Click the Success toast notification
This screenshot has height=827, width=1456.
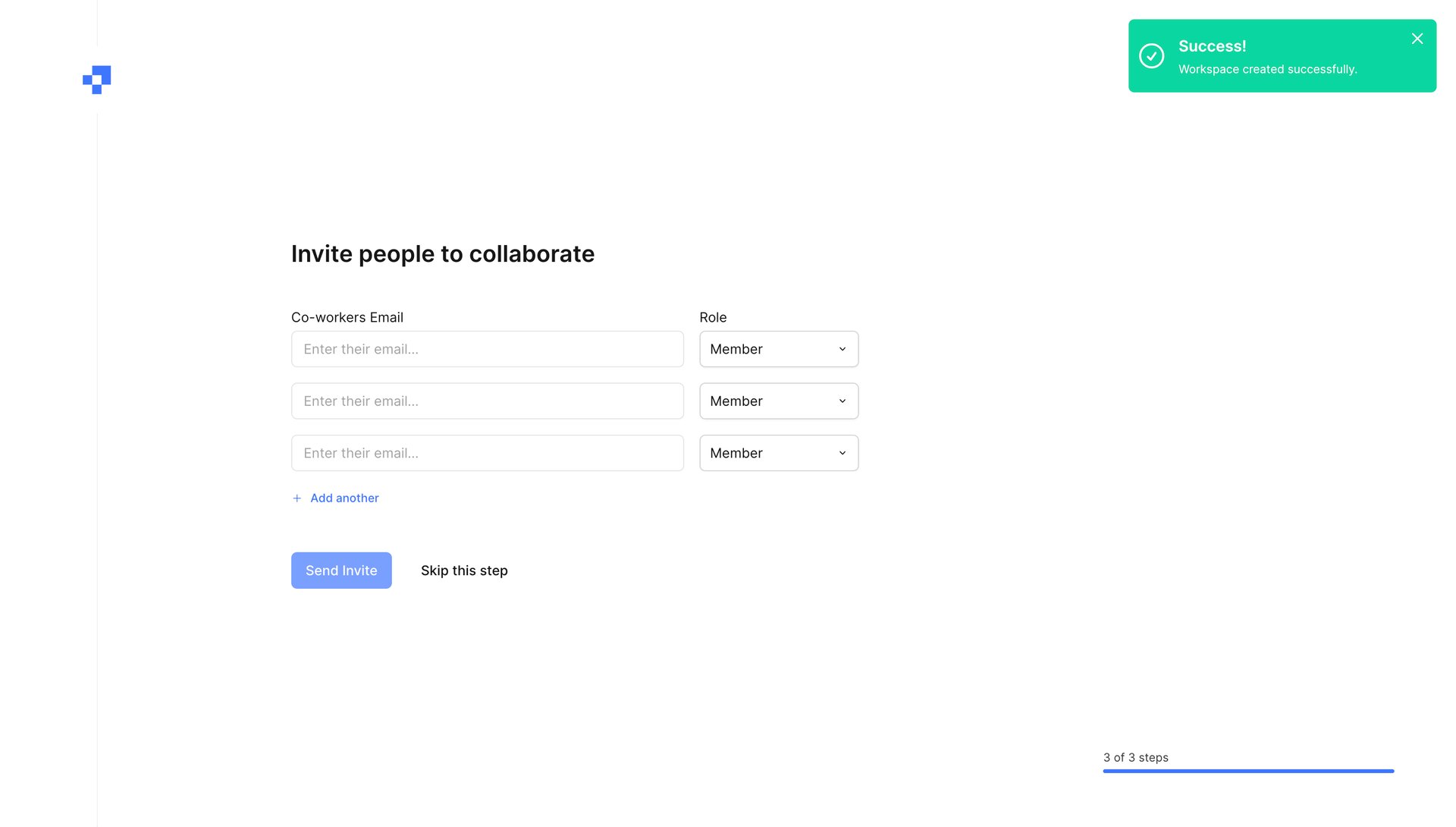click(x=1282, y=56)
